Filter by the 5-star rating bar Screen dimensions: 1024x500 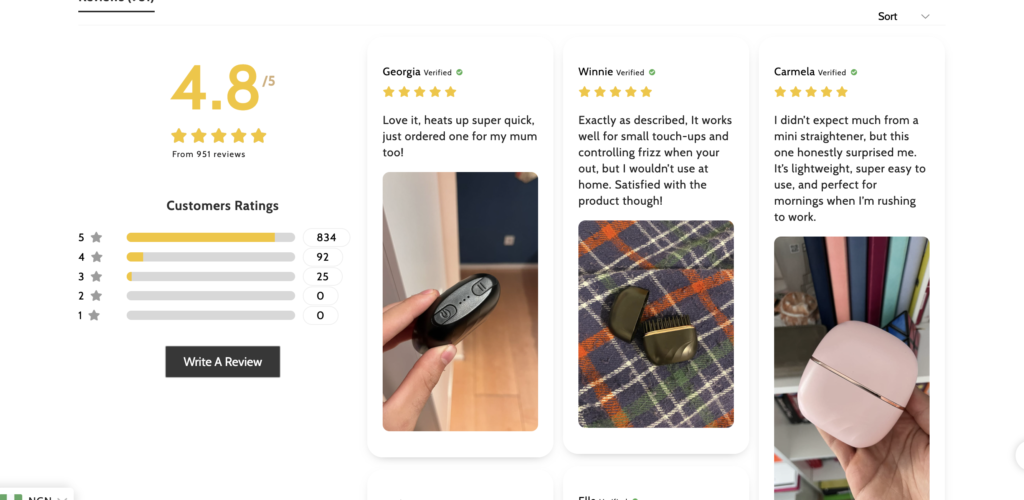click(211, 238)
